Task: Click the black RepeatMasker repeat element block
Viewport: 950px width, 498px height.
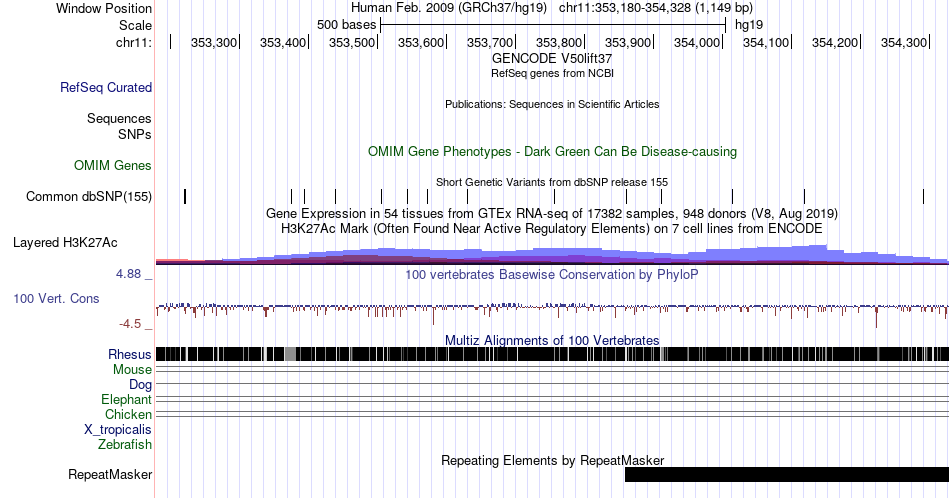Action: [786, 474]
